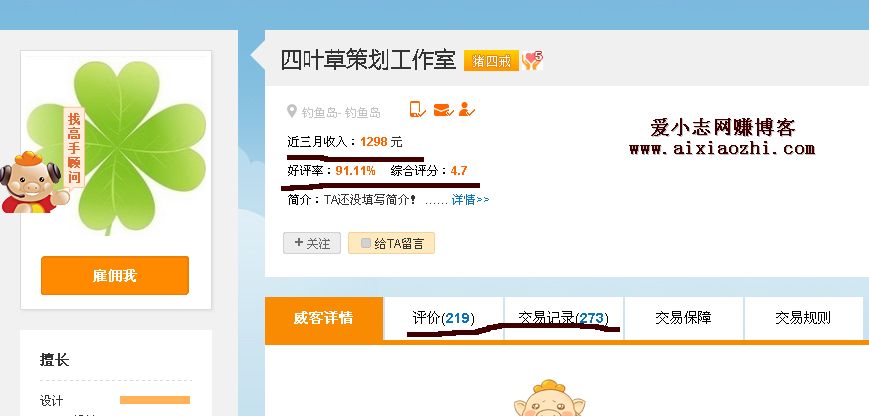Click the real-name verified person icon
Viewport: 869px width, 416px height.
467,109
